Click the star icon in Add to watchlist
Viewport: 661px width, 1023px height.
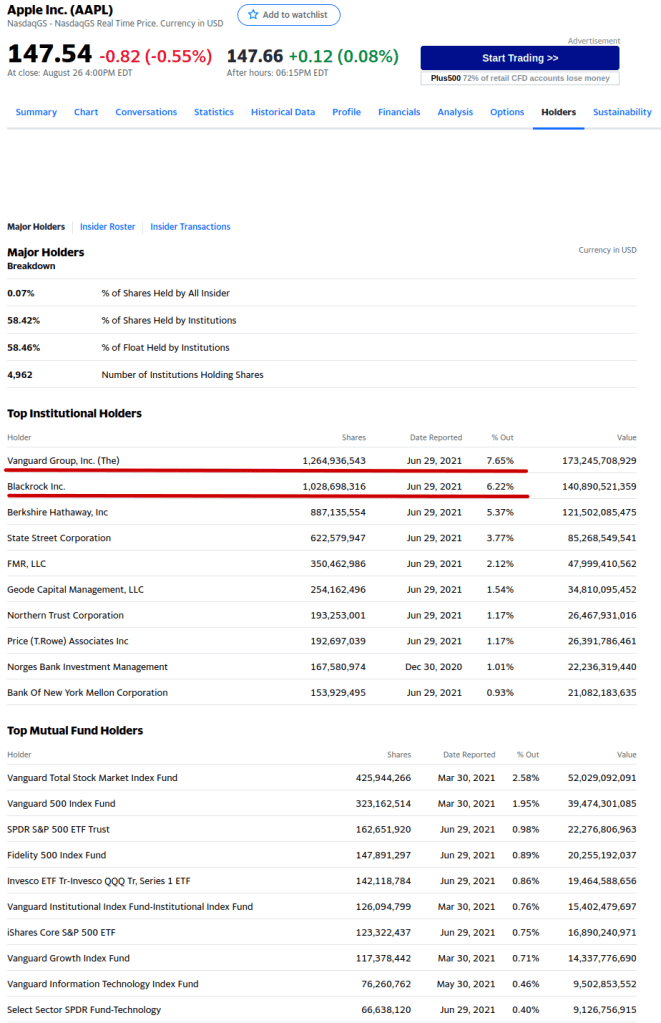(x=253, y=15)
